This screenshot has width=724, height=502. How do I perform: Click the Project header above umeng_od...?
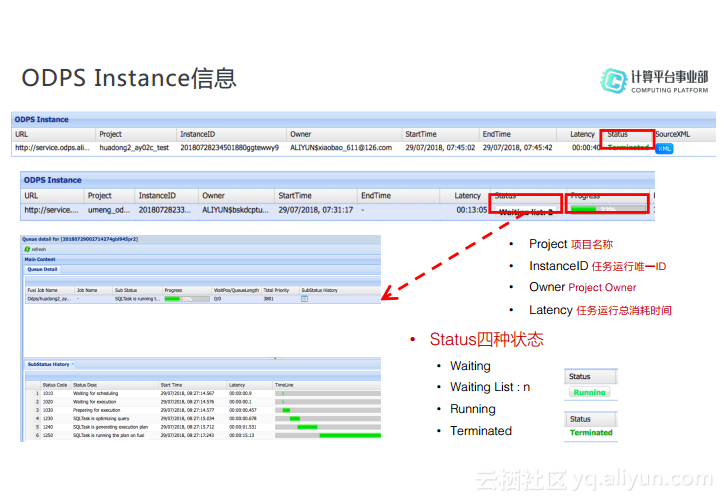[x=109, y=196]
